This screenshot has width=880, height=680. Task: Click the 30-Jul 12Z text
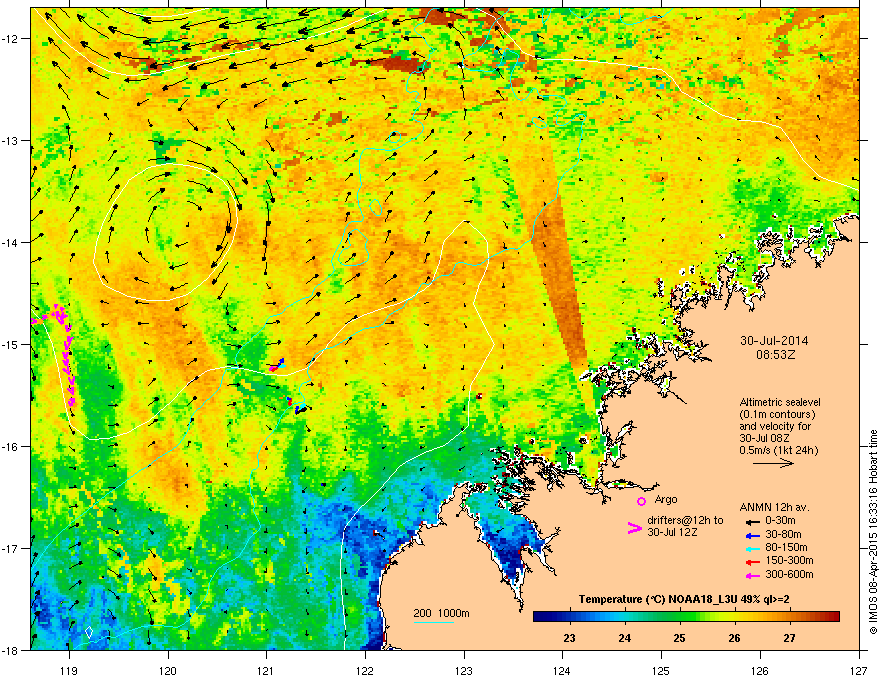672,532
